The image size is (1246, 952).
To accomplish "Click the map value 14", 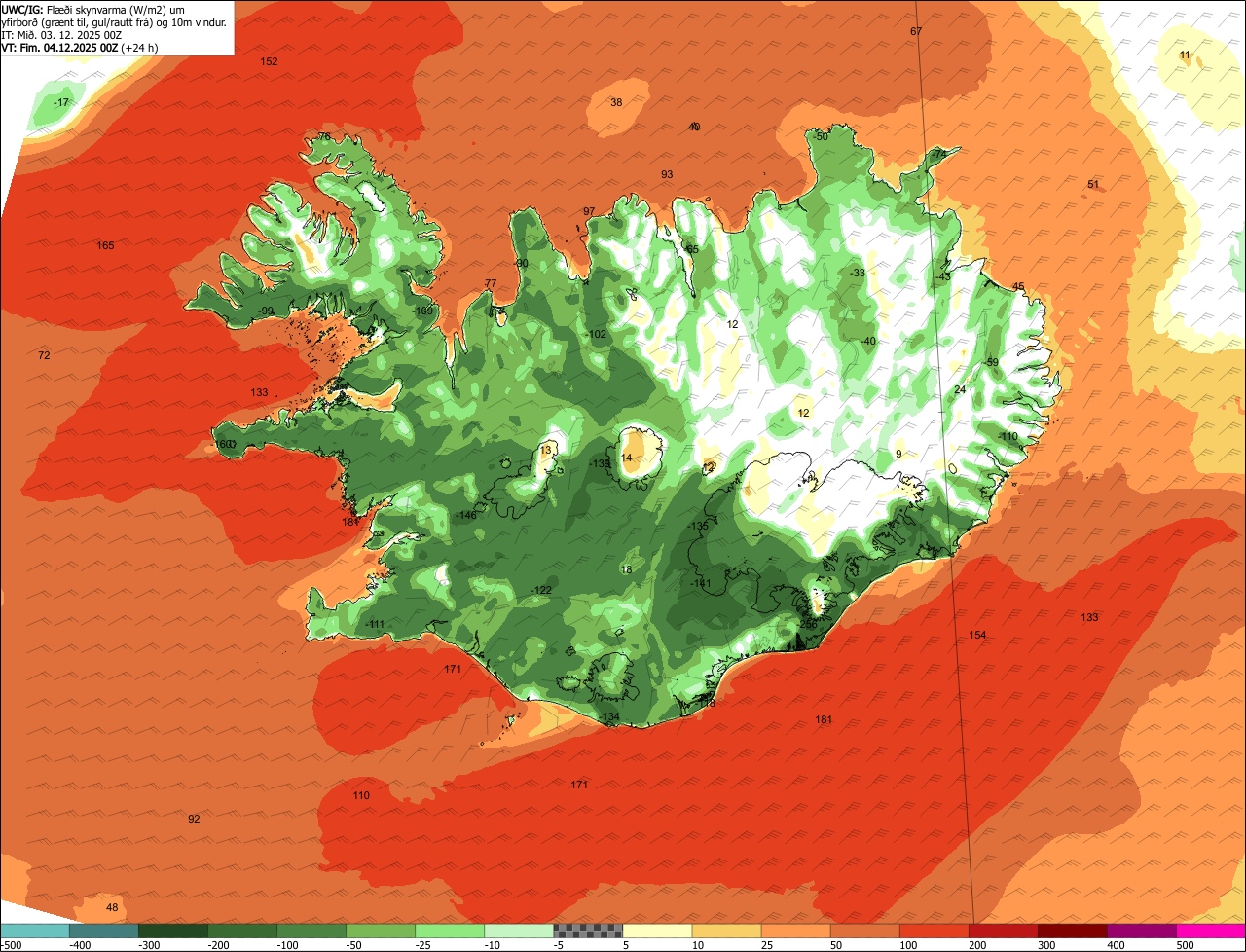I will click(x=627, y=458).
